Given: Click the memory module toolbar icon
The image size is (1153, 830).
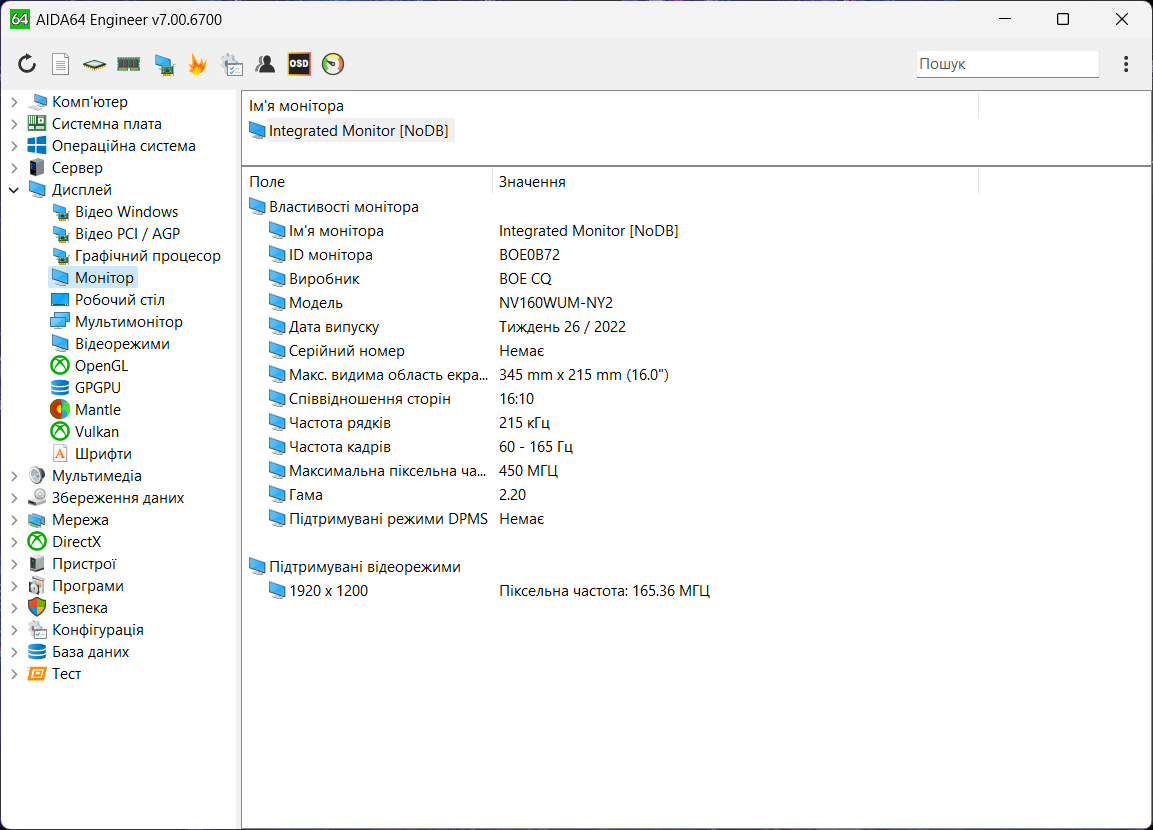Looking at the screenshot, I should point(129,64).
